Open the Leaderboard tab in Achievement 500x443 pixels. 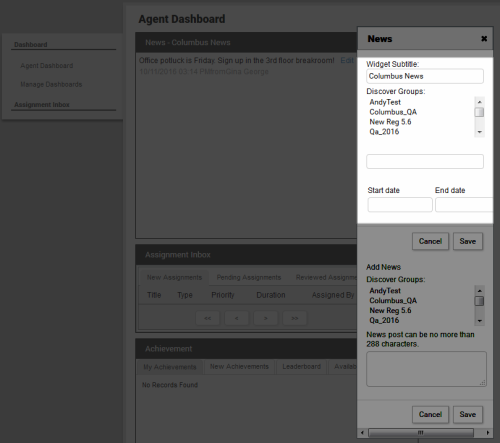point(301,367)
